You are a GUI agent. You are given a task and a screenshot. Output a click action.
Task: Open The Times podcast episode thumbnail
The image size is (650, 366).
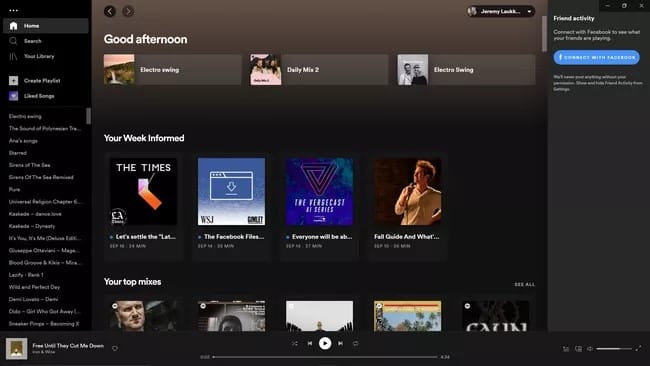coord(143,191)
